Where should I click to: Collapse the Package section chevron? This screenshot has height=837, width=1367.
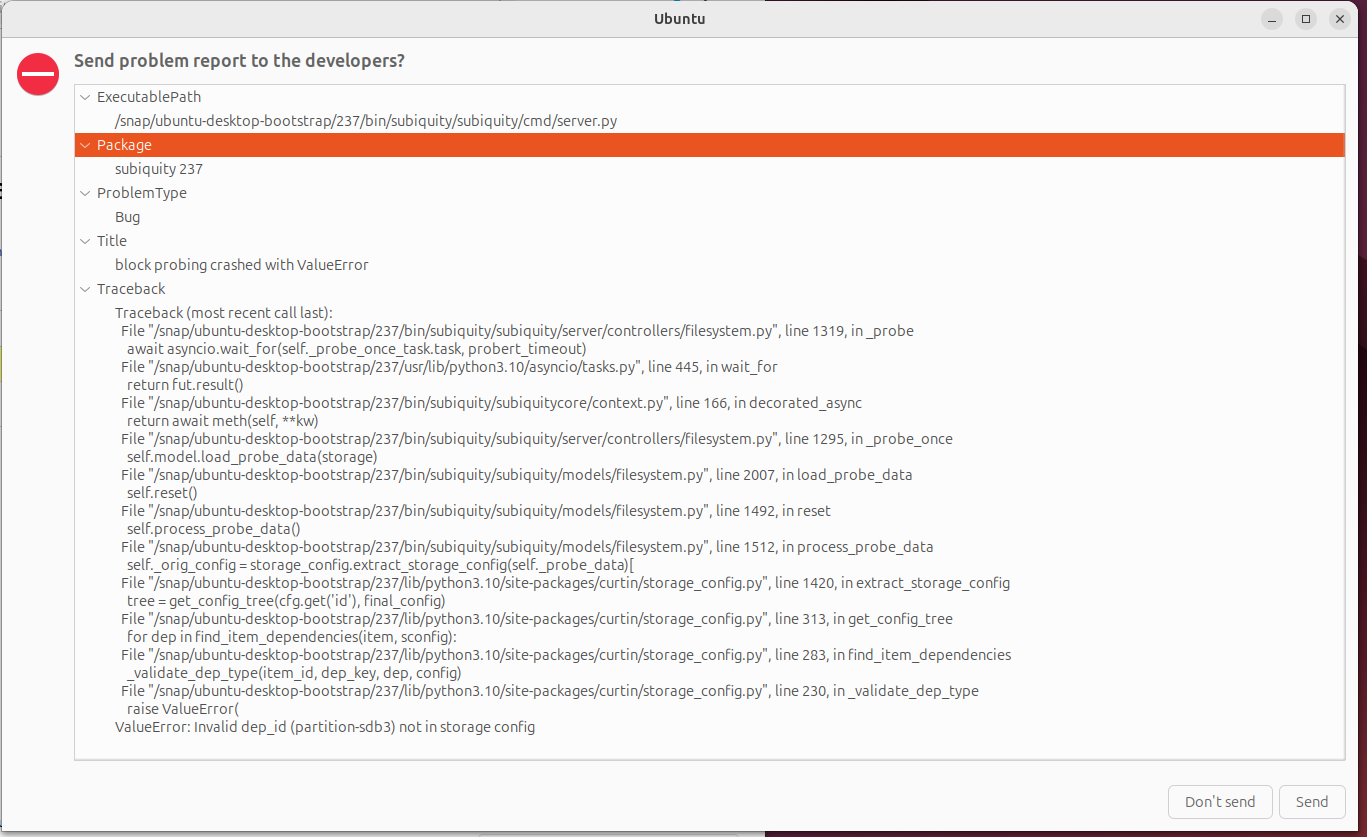tap(85, 145)
